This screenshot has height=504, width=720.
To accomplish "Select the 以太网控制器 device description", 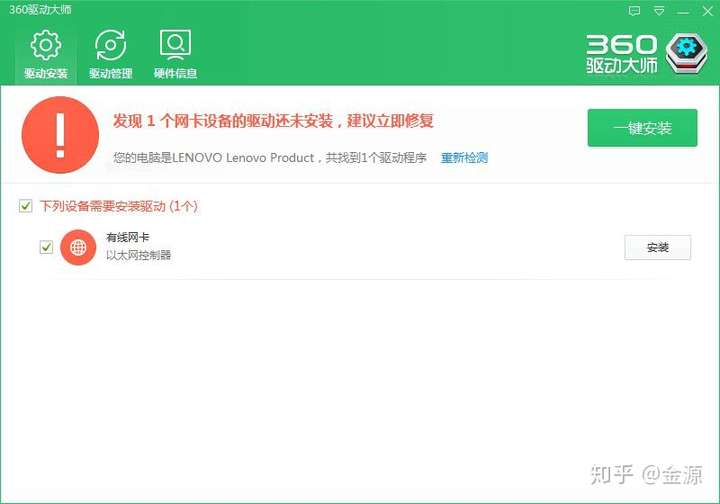I will click(139, 255).
